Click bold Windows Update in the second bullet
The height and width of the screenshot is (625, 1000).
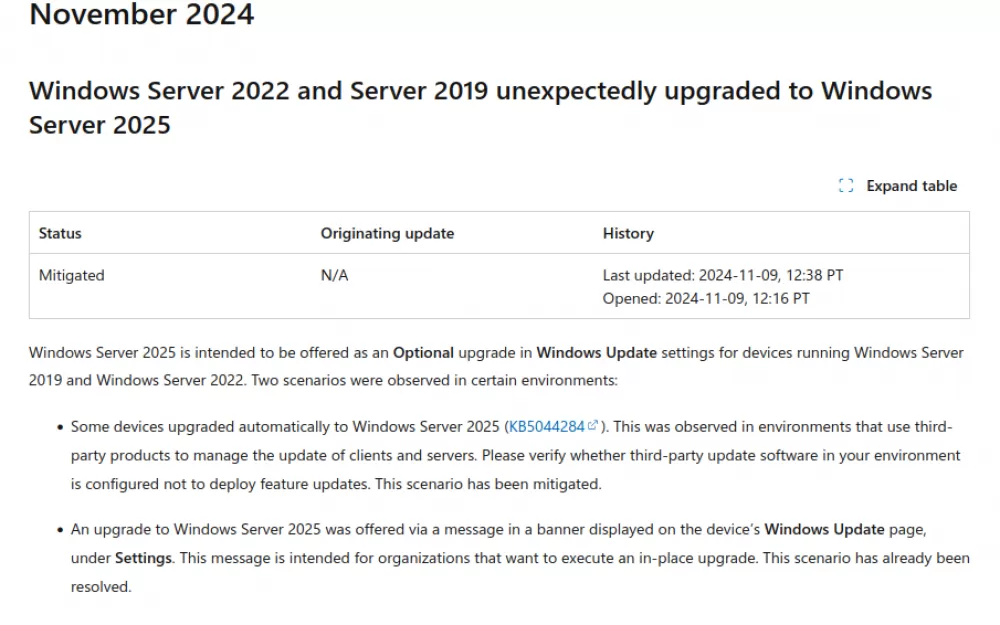[x=824, y=529]
